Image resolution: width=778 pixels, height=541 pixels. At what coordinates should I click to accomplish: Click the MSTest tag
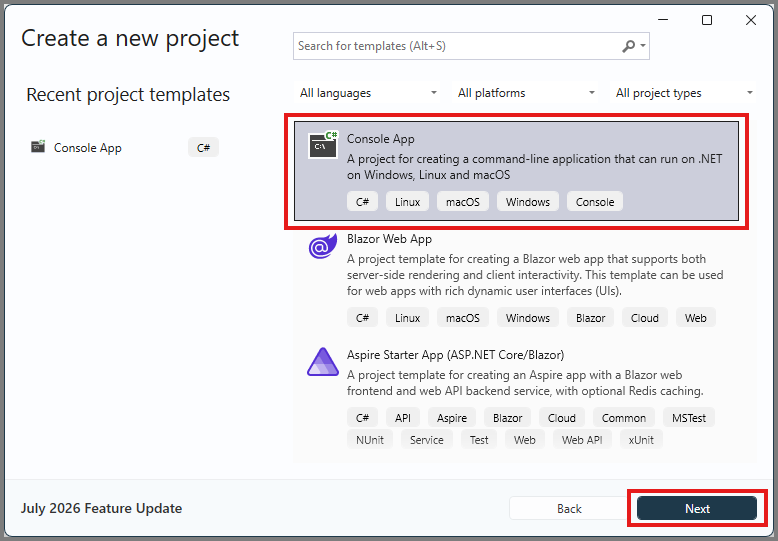(689, 418)
